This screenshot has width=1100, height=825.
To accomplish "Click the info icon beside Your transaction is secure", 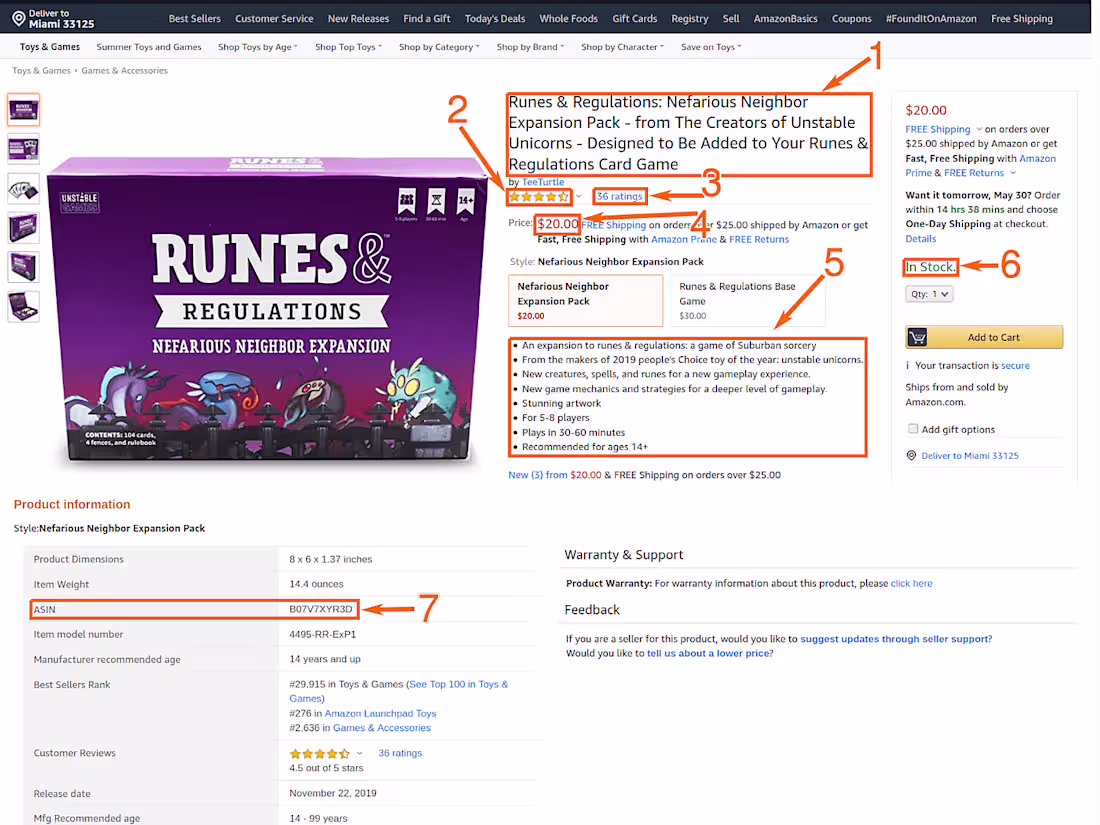I will (x=907, y=365).
